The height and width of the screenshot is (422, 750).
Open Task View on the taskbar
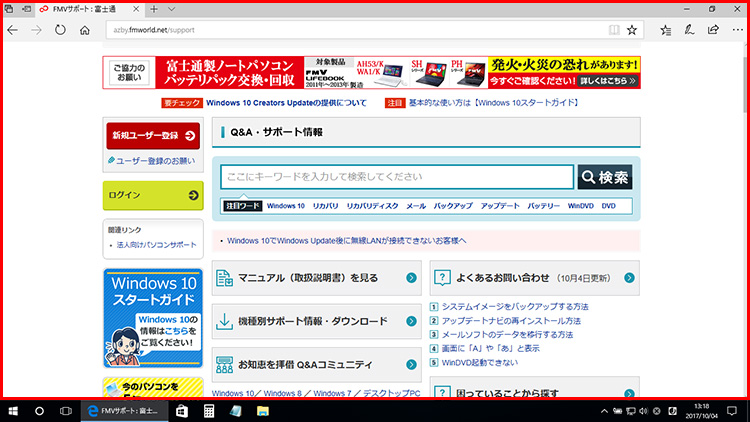click(x=64, y=411)
